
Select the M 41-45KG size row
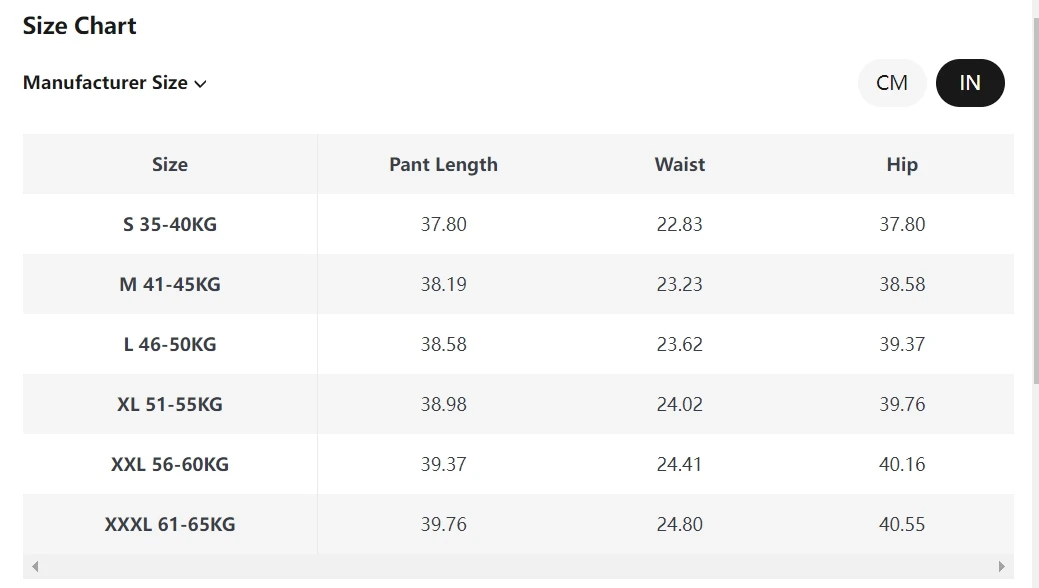[518, 284]
